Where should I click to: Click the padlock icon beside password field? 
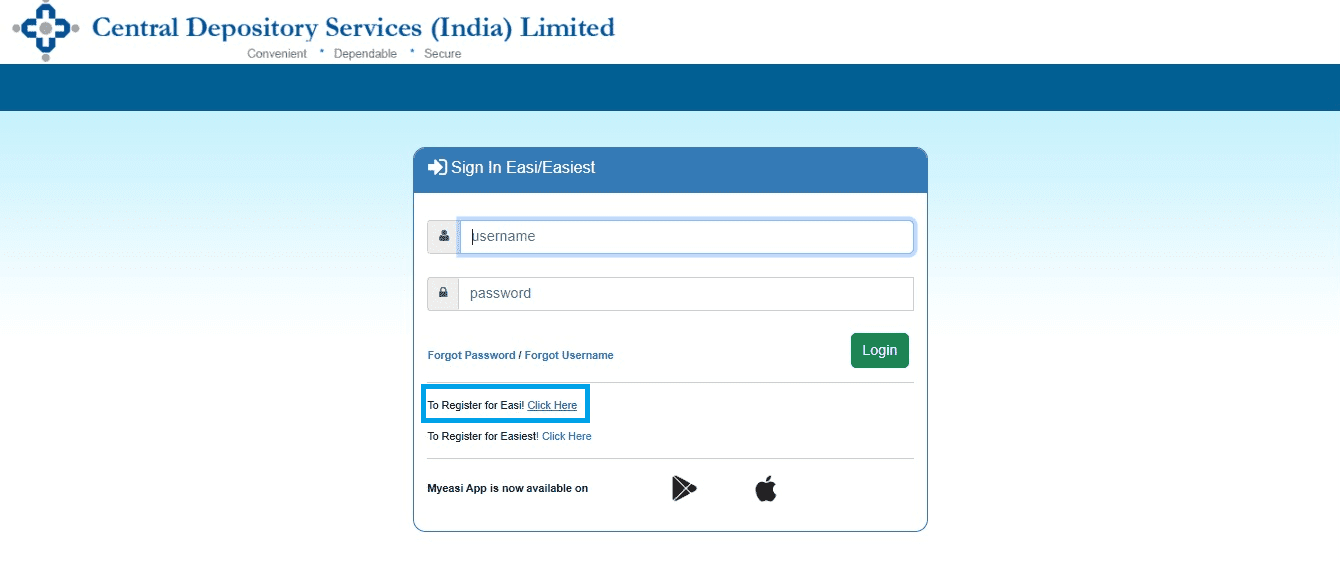(x=443, y=294)
